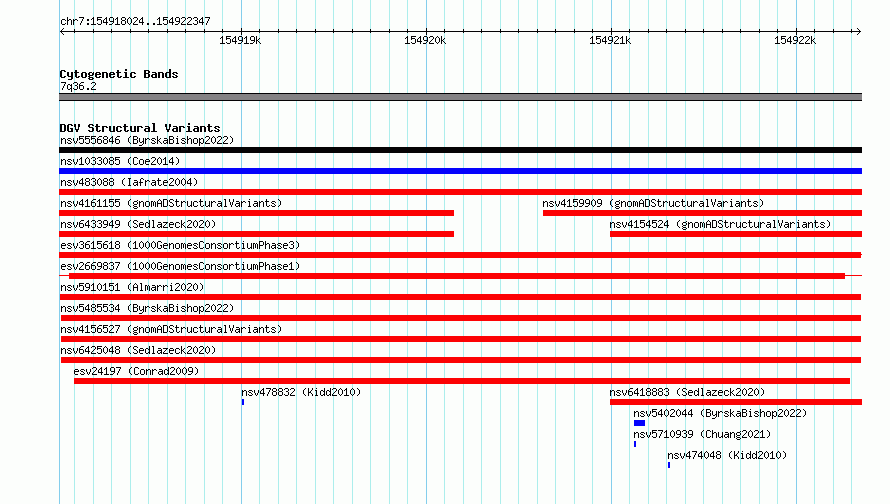This screenshot has height=504, width=890.
Task: Click the red nsv483088 variant bar
Action: pyautogui.click(x=460, y=192)
